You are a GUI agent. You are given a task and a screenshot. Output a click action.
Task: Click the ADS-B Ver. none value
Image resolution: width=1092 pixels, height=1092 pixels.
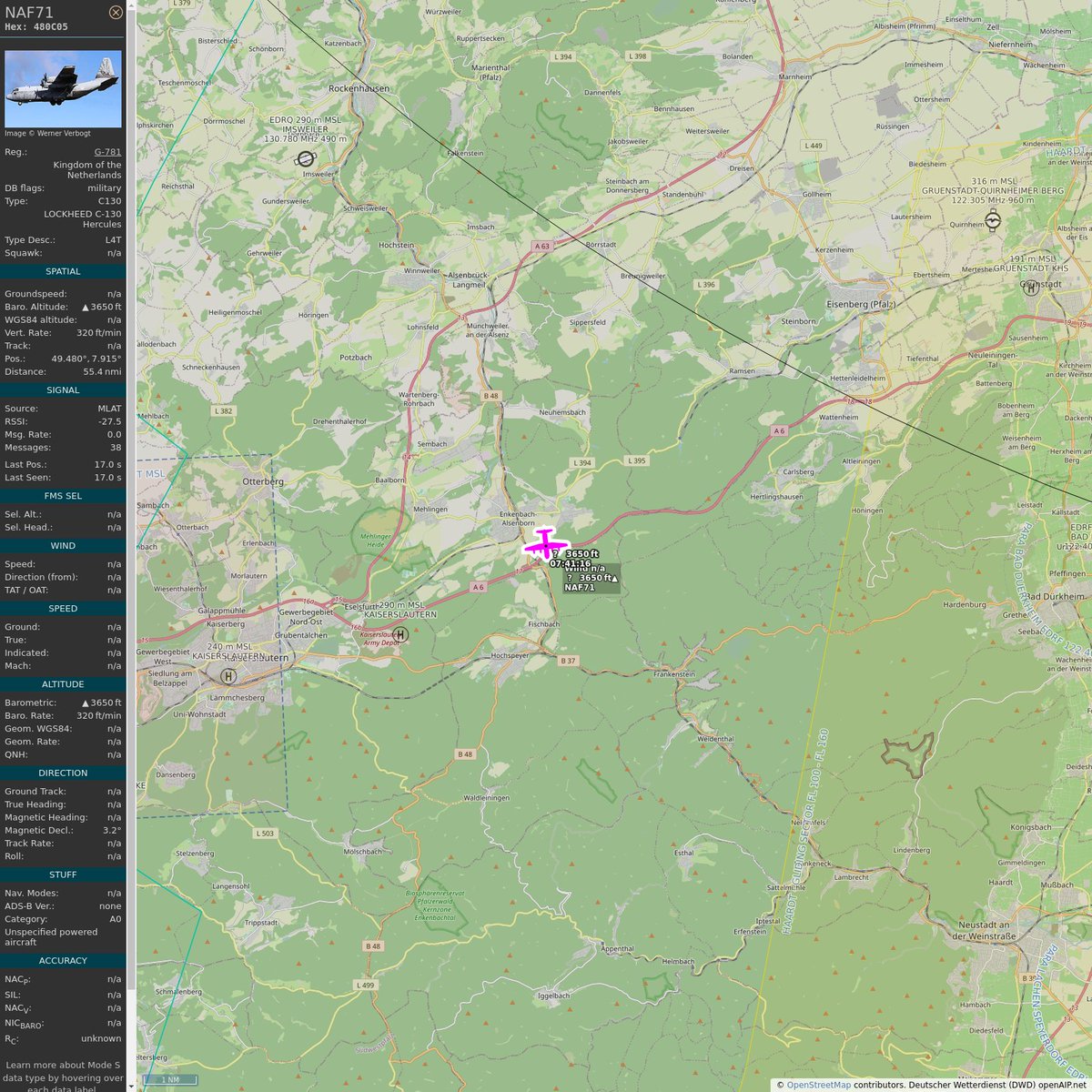110,906
